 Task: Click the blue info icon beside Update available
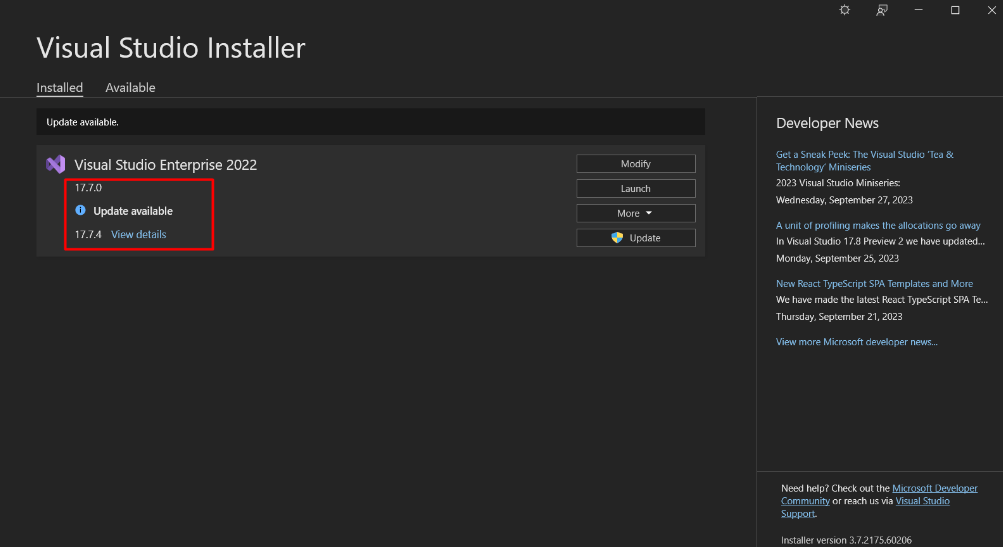pyautogui.click(x=80, y=210)
